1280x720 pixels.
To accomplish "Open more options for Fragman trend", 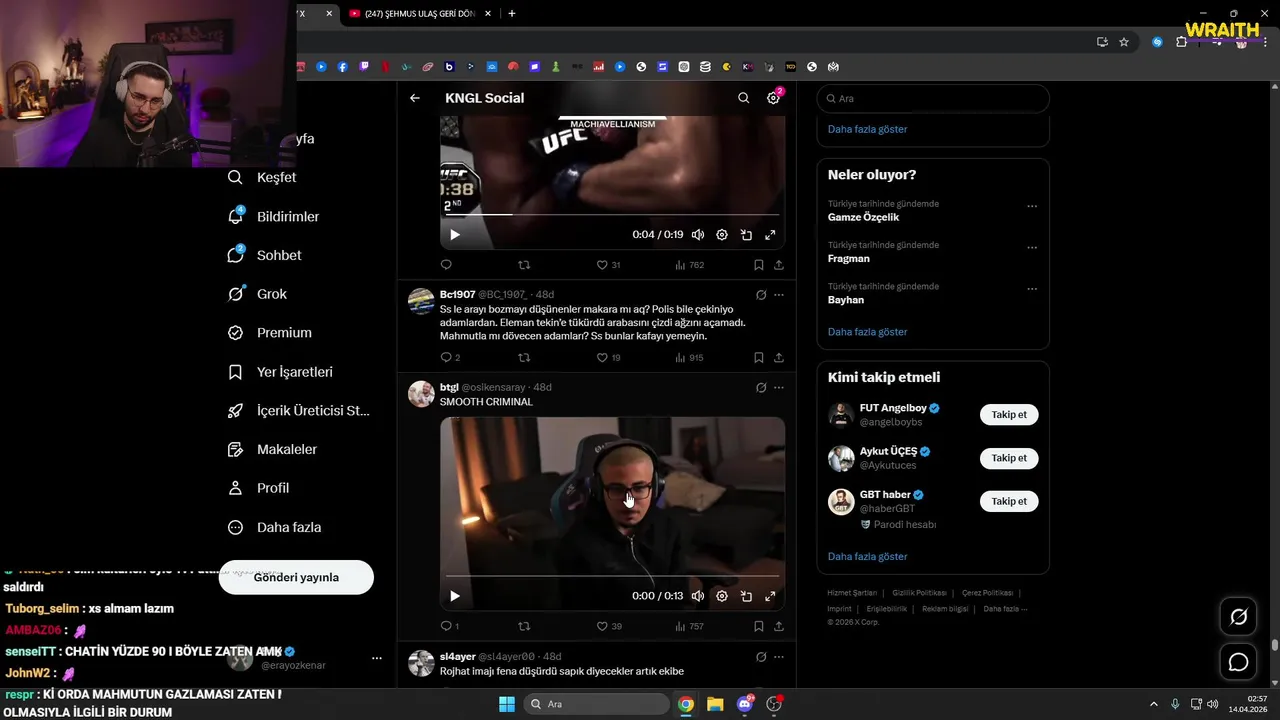I will point(1032,248).
